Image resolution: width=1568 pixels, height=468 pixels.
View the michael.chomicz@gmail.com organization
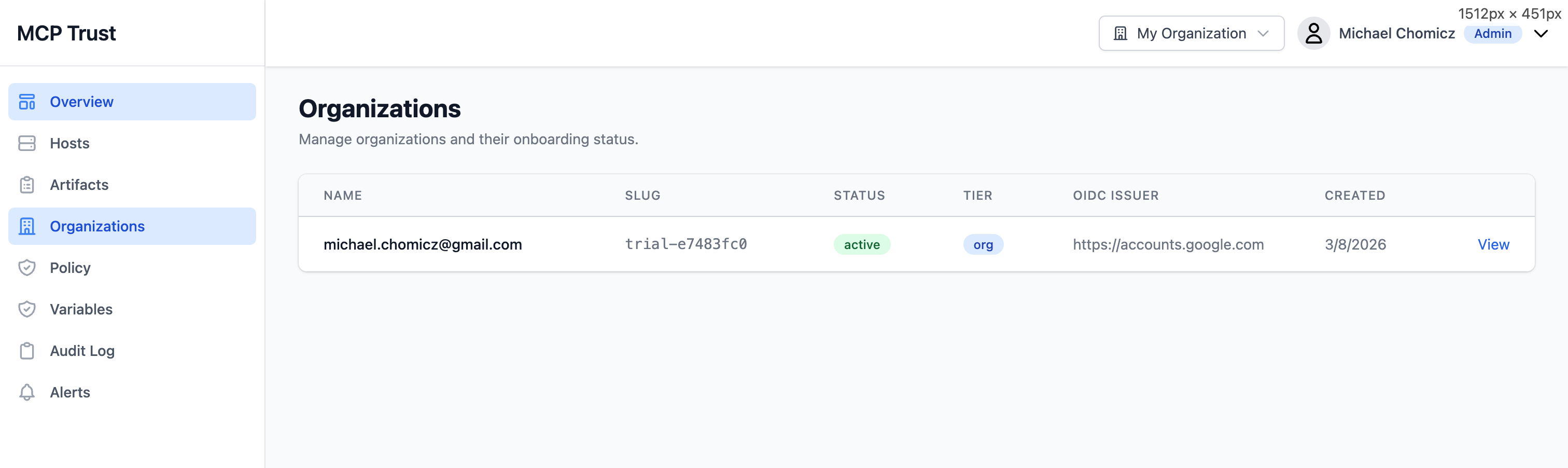click(x=1492, y=244)
